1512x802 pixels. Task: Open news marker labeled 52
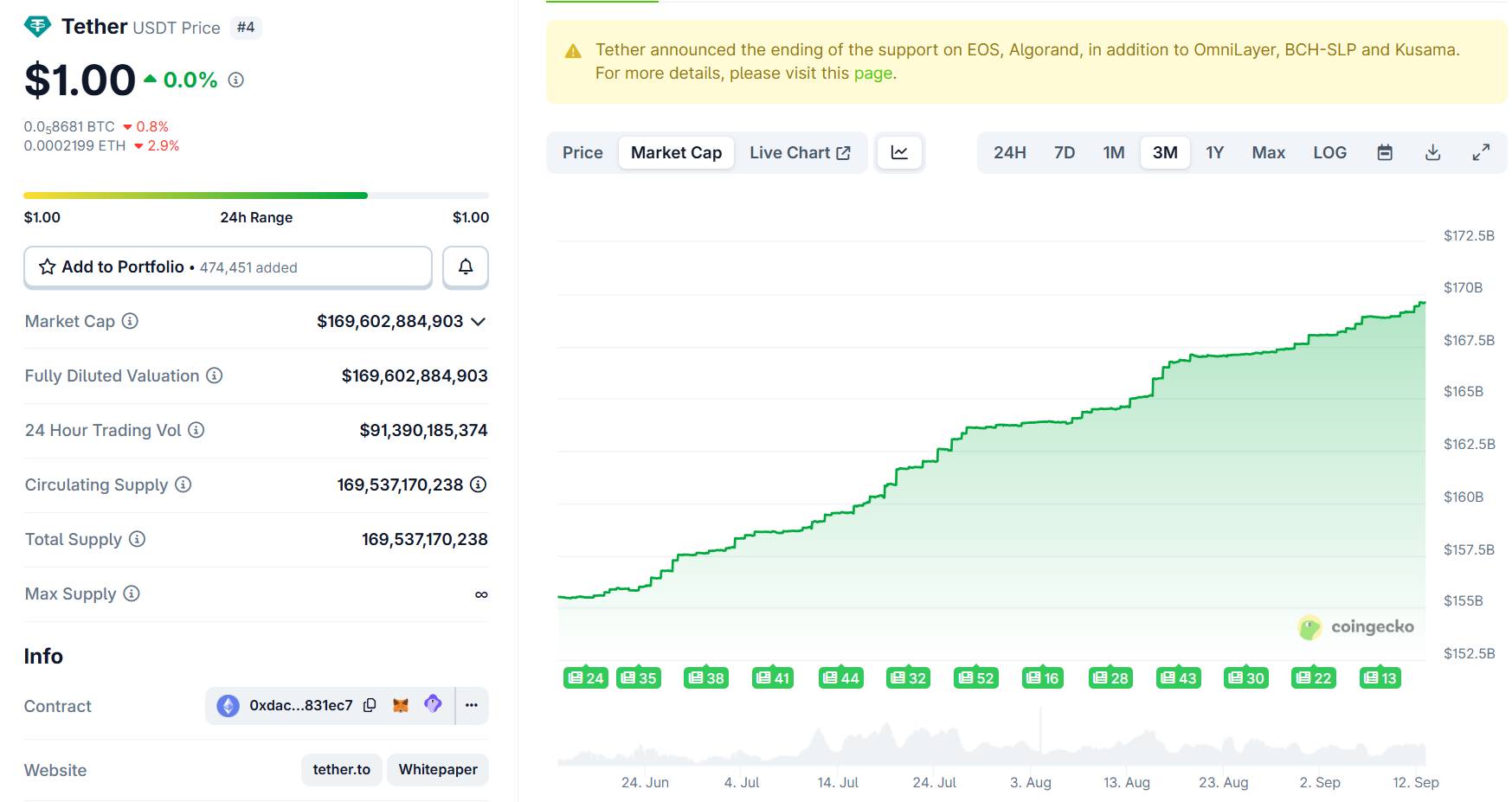(976, 678)
